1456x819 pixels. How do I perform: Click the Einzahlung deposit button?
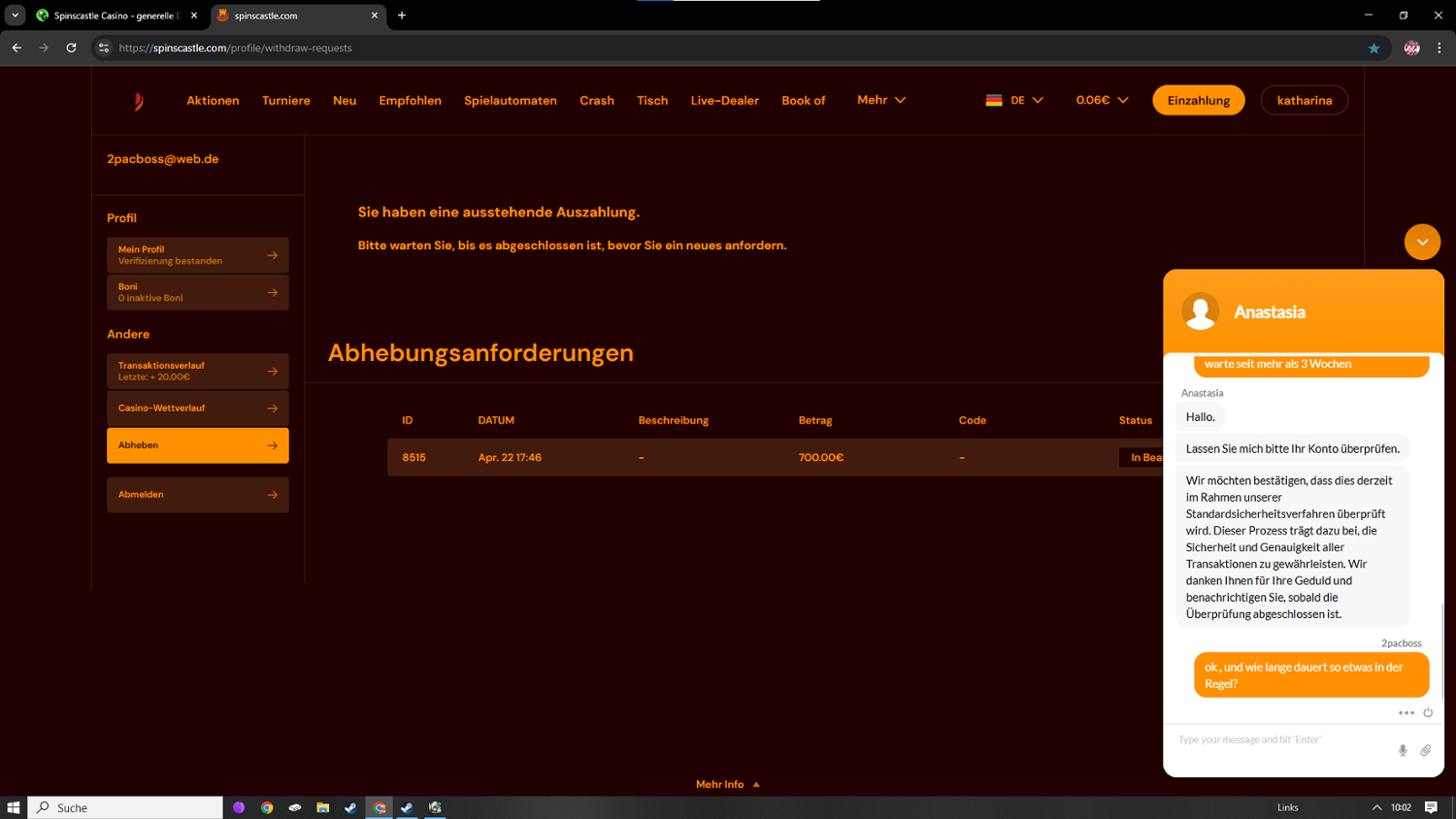click(1198, 101)
